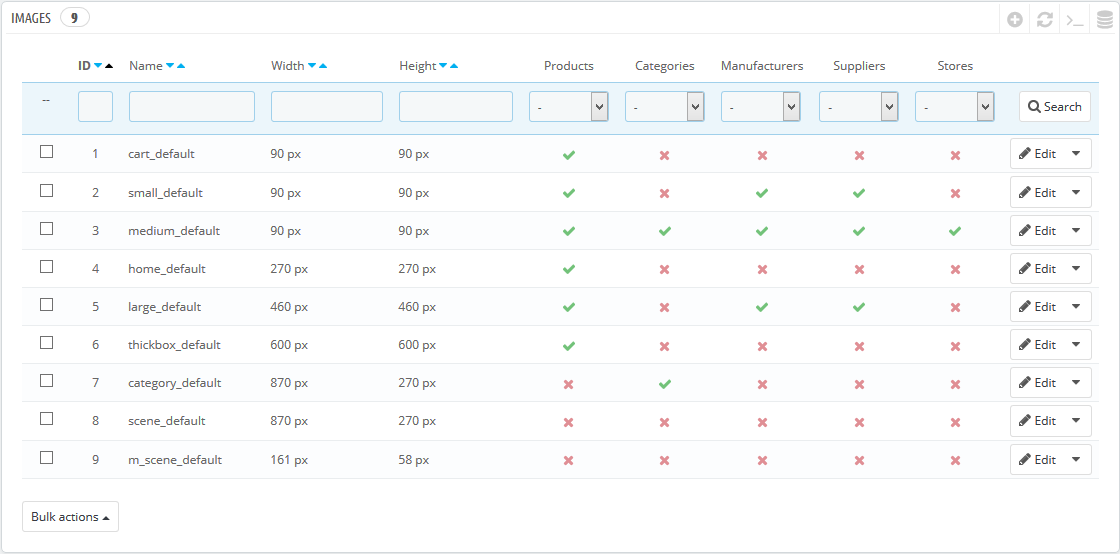Sort Width column descending arrow
Screen dimensions: 1120x554
pos(311,66)
